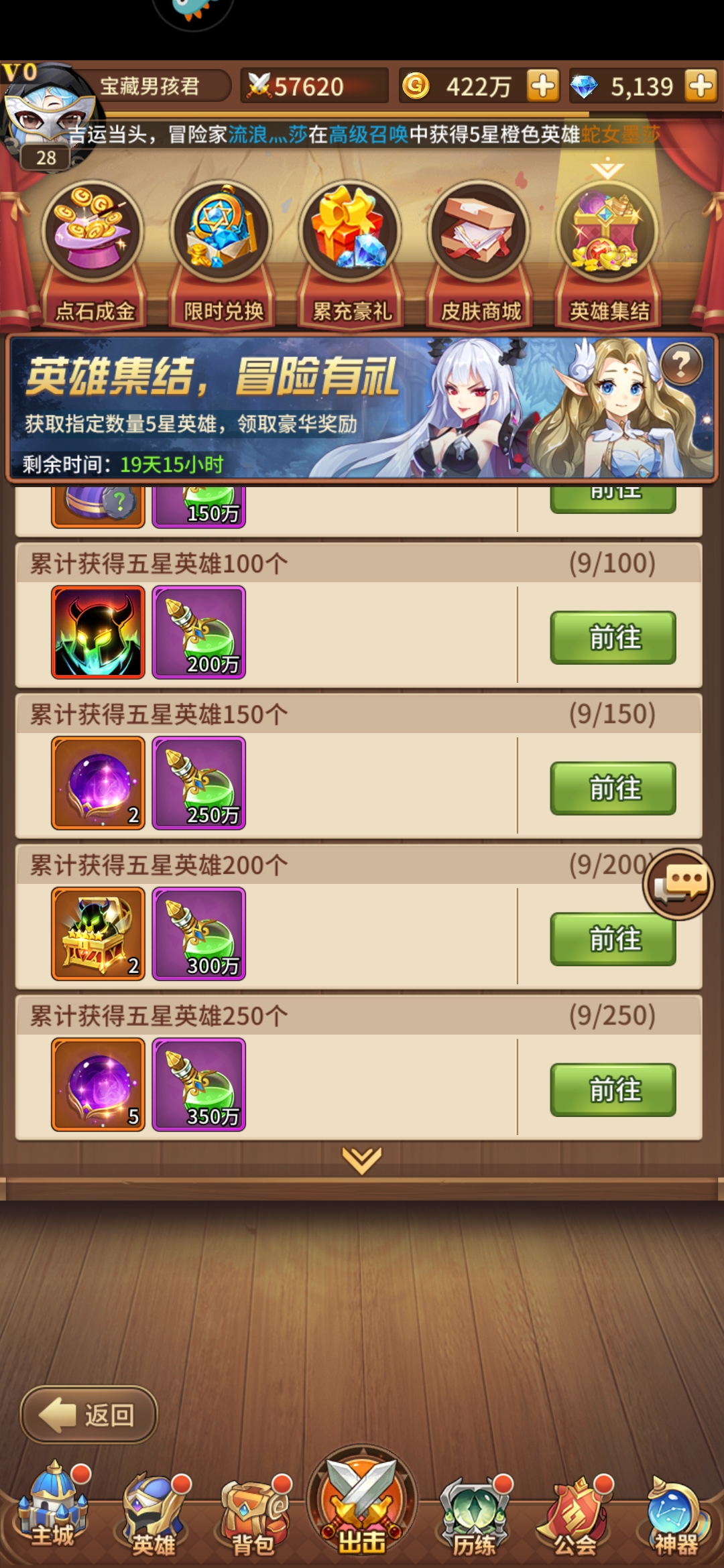Switch to the 英雄 heroes tab
Viewport: 724px width, 1568px height.
pos(154,1514)
